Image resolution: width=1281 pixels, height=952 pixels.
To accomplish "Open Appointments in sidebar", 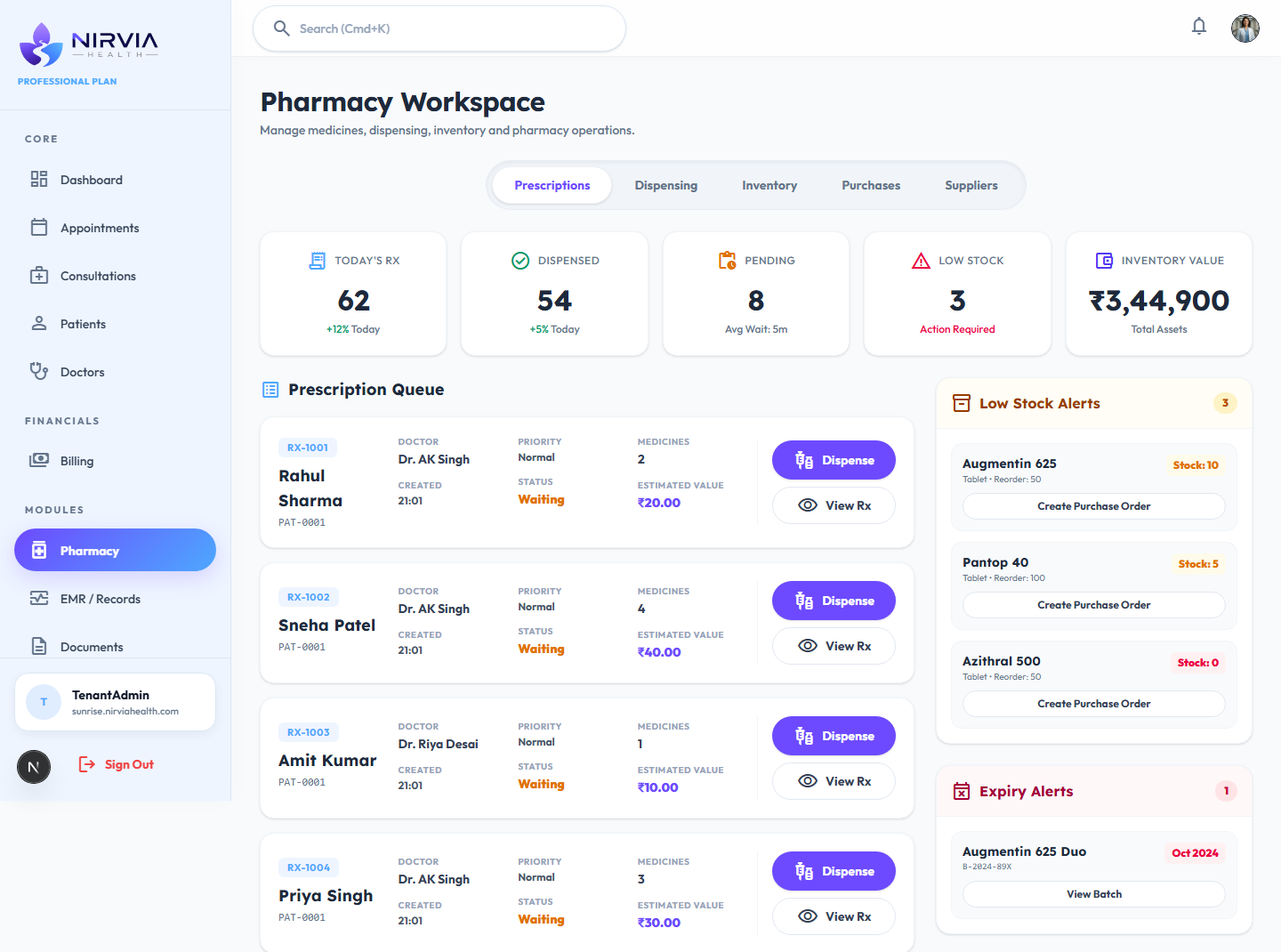I will tap(115, 228).
